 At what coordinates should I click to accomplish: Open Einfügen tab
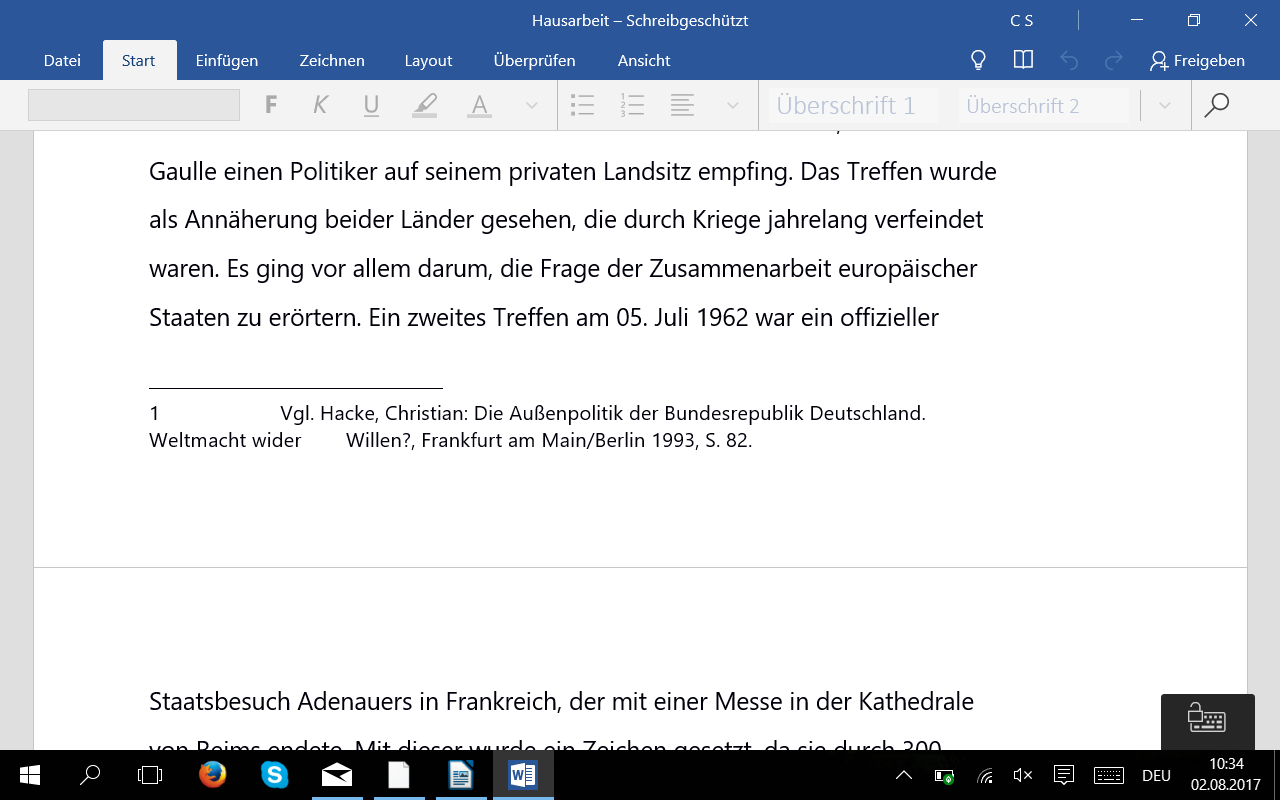(227, 60)
